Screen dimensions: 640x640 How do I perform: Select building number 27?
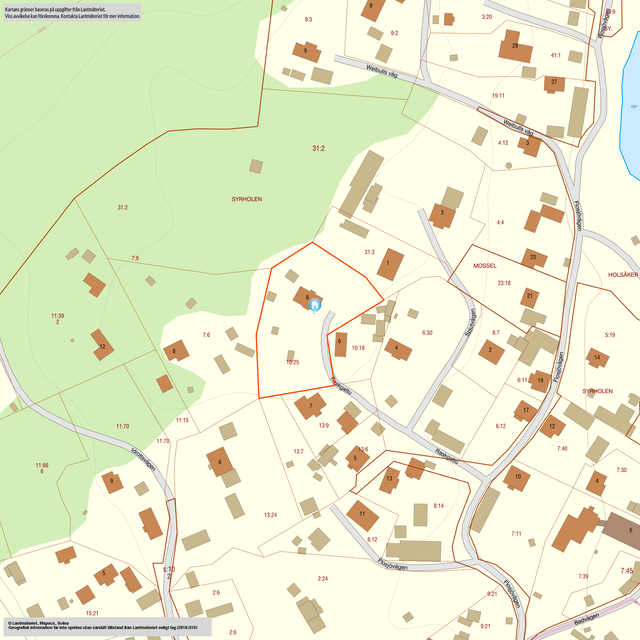tap(554, 83)
